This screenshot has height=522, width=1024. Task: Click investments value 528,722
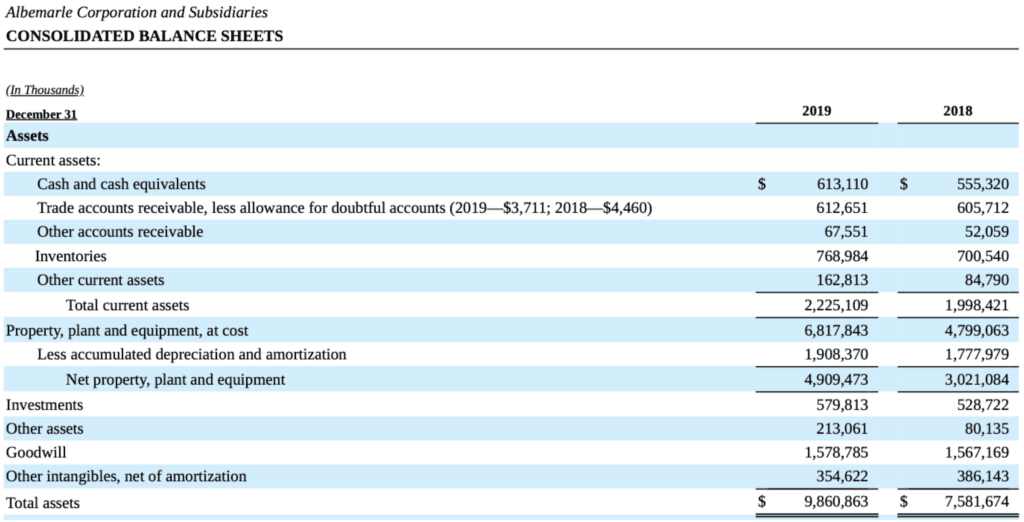pyautogui.click(x=983, y=405)
